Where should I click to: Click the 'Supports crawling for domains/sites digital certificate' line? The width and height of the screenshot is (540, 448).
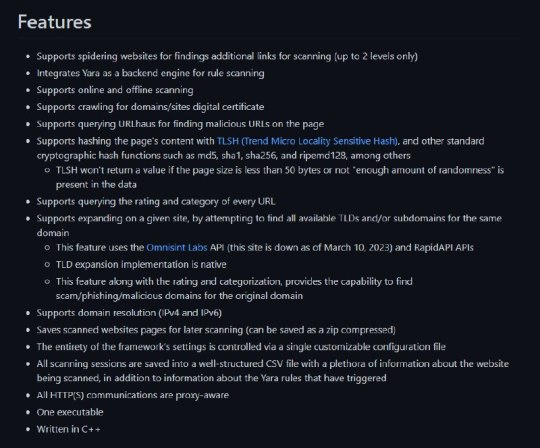click(150, 107)
